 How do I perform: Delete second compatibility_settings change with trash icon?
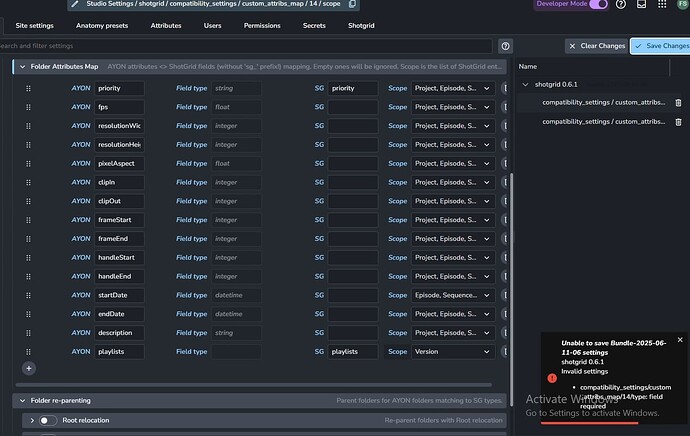tap(678, 122)
